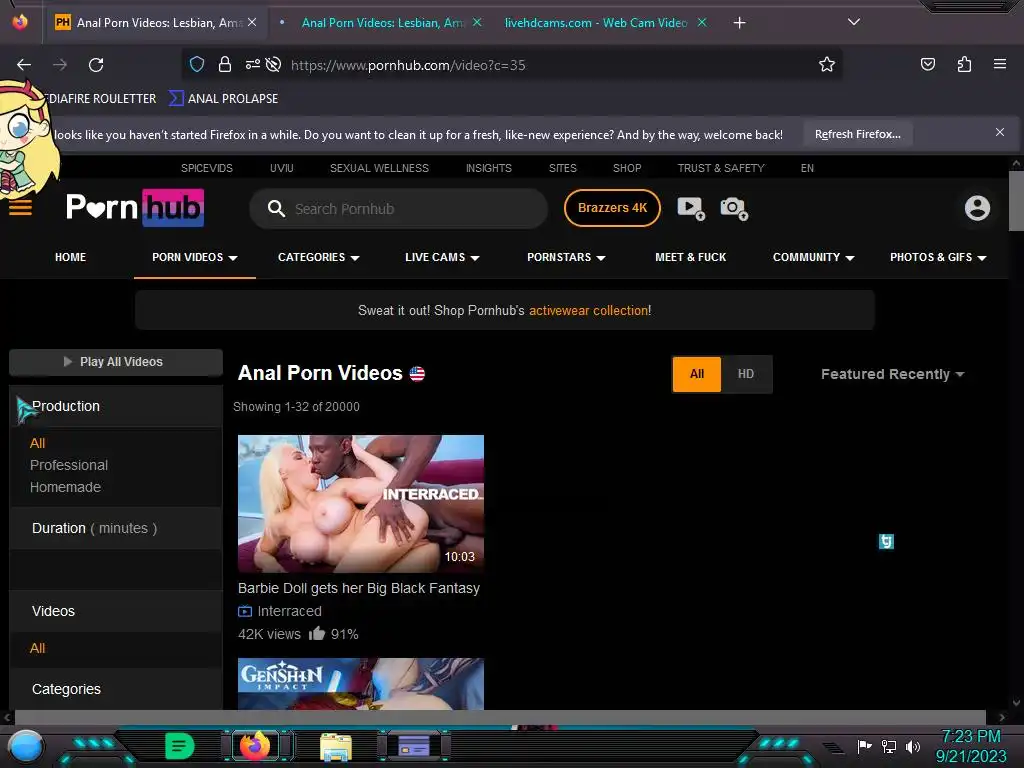Open the activewear collection banner link
The width and height of the screenshot is (1024, 768).
589,310
